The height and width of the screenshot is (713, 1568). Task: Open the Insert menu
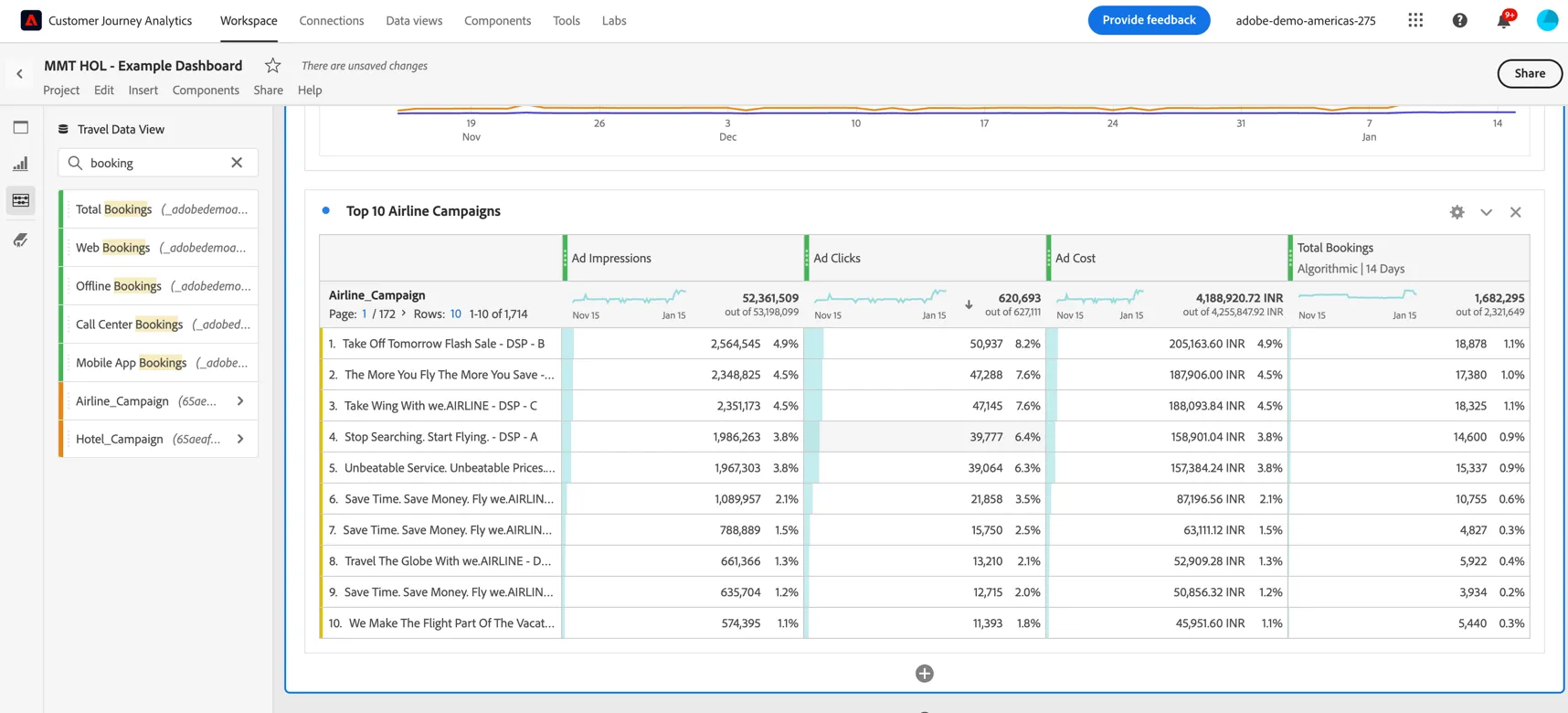(143, 90)
